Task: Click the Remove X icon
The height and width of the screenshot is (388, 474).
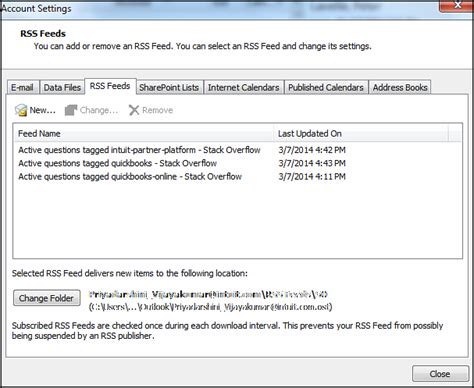Action: [134, 110]
